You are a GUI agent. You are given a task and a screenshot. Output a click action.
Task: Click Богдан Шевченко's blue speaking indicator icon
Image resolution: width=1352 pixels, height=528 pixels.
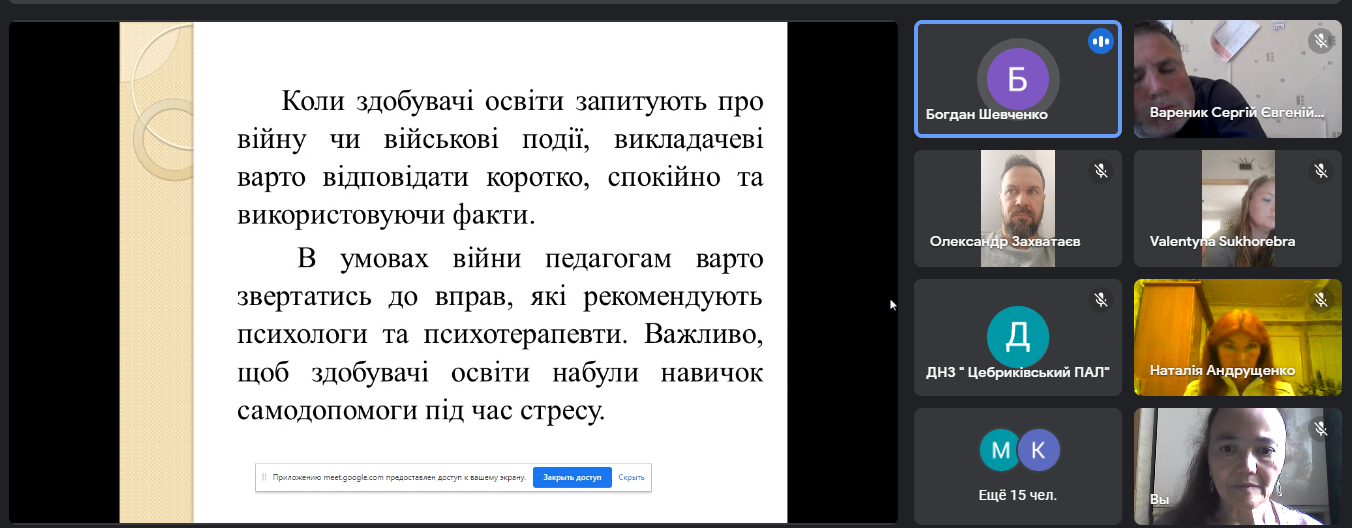click(1101, 41)
